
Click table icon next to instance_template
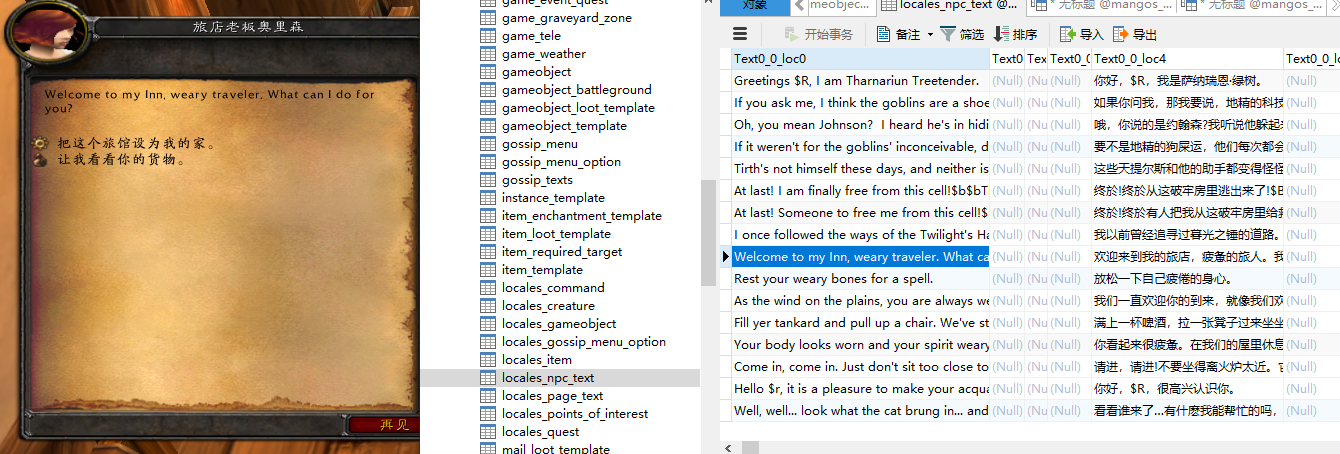click(x=488, y=198)
